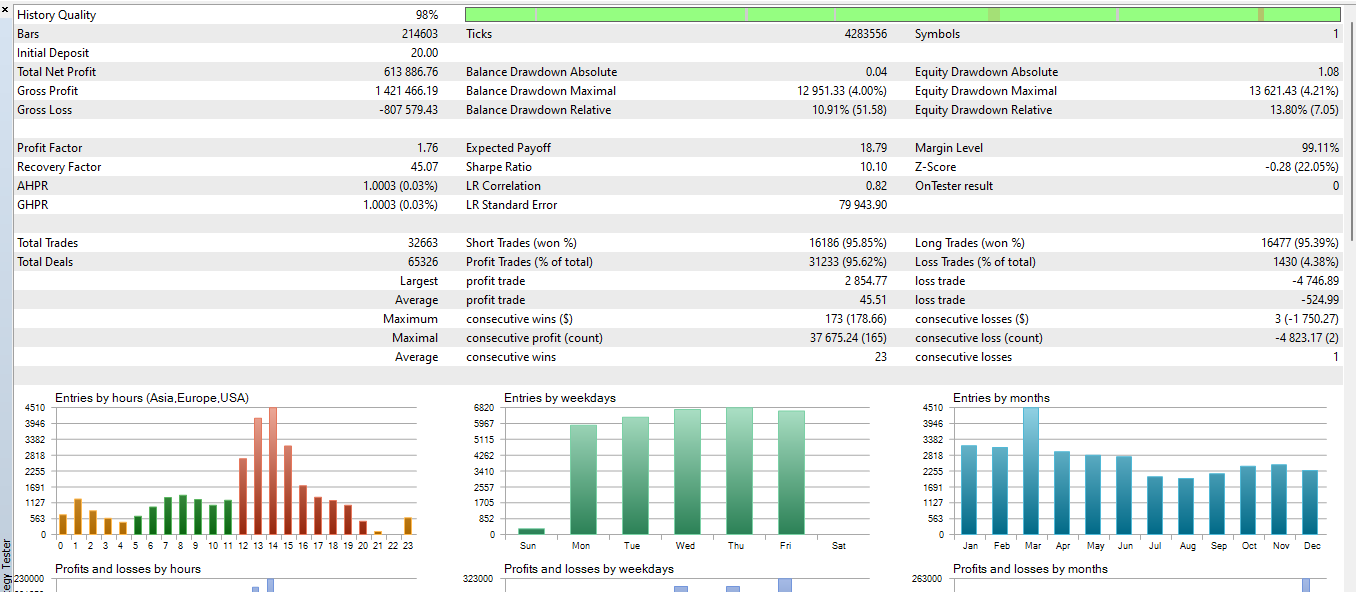This screenshot has width=1356, height=592.
Task: Select the Wednesday bar in weekday chart
Action: point(685,470)
